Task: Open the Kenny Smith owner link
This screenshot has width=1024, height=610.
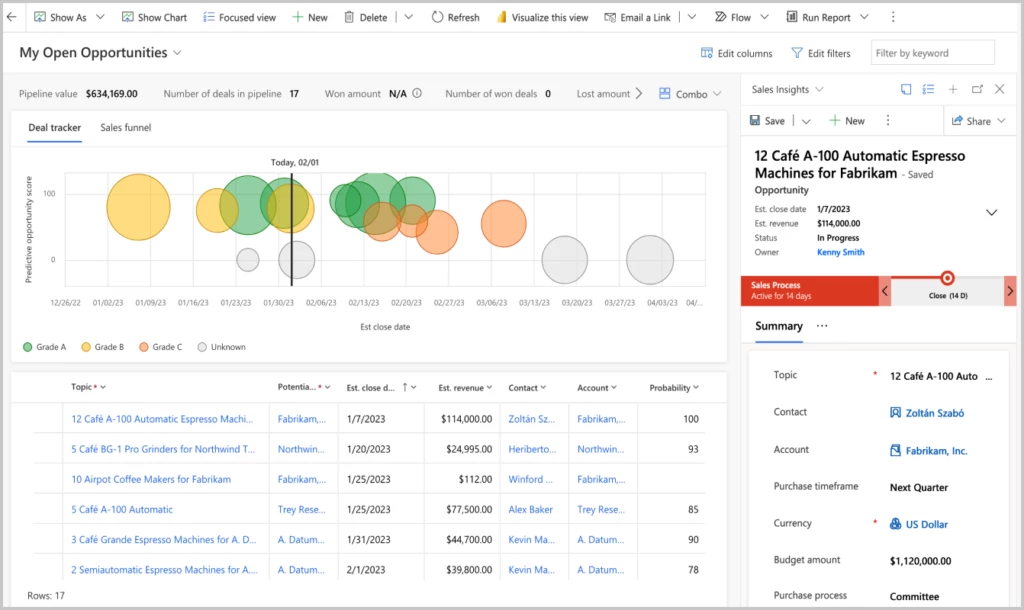Action: coord(839,251)
